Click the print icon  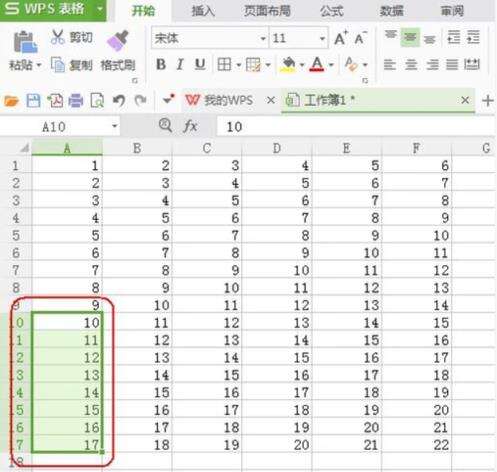76,101
